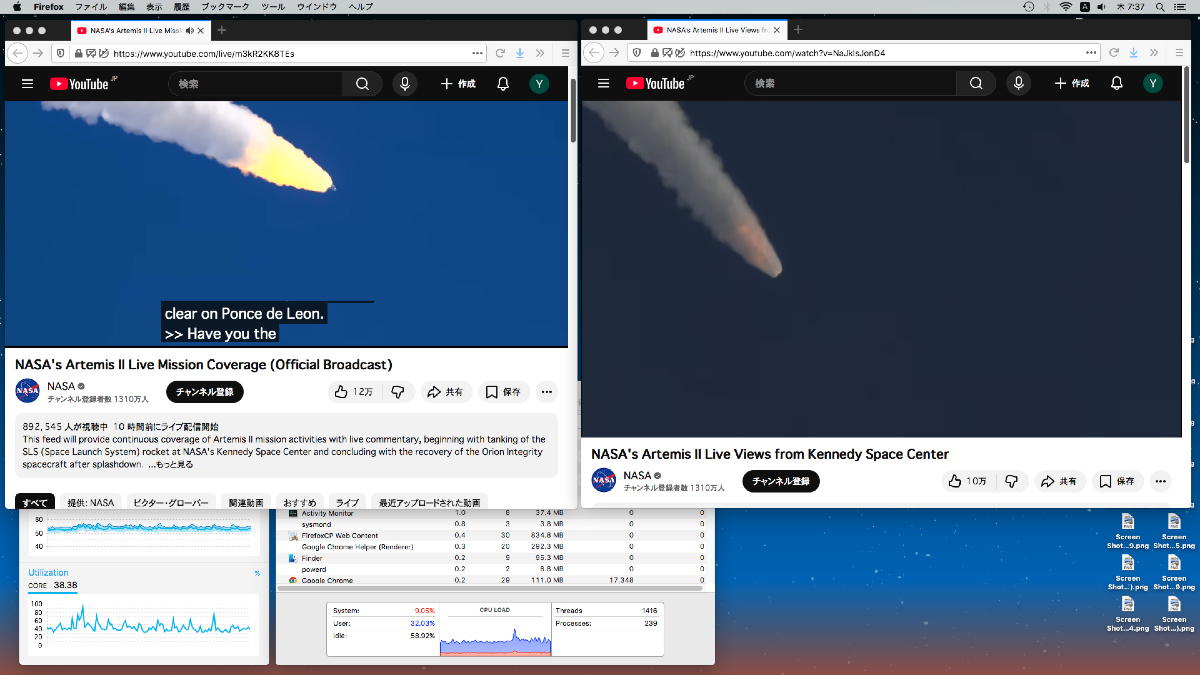Click search magnifier button in left YouTube window
The image size is (1200, 675).
pos(363,84)
